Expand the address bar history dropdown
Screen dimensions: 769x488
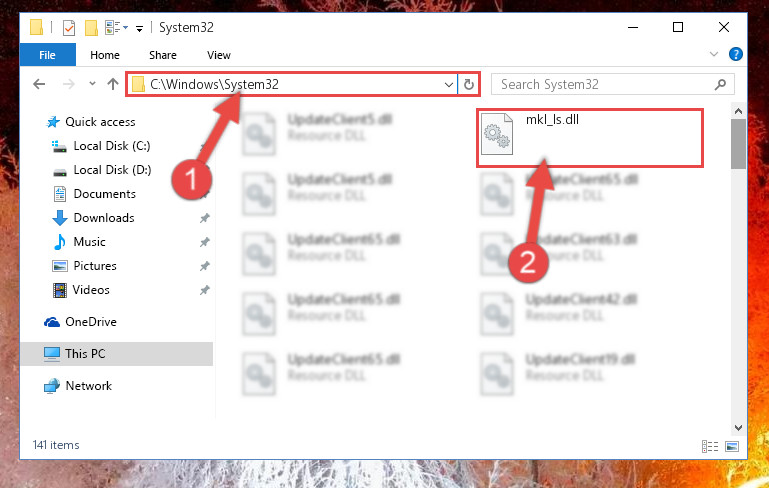[x=448, y=84]
